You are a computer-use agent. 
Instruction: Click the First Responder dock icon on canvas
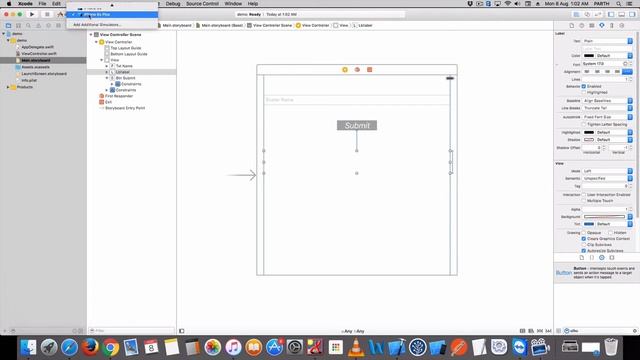(x=357, y=70)
